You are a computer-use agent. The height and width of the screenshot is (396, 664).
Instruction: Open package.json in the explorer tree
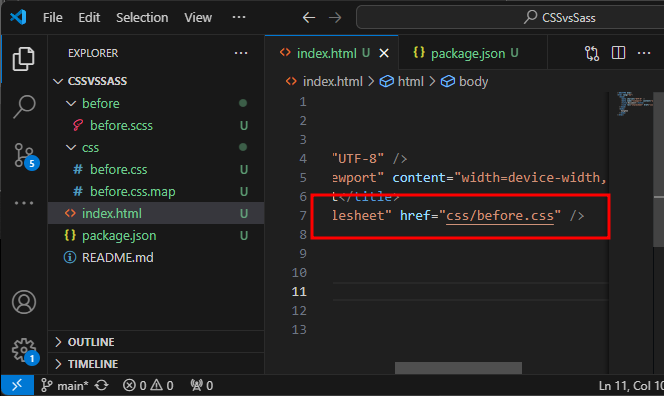tap(156, 235)
